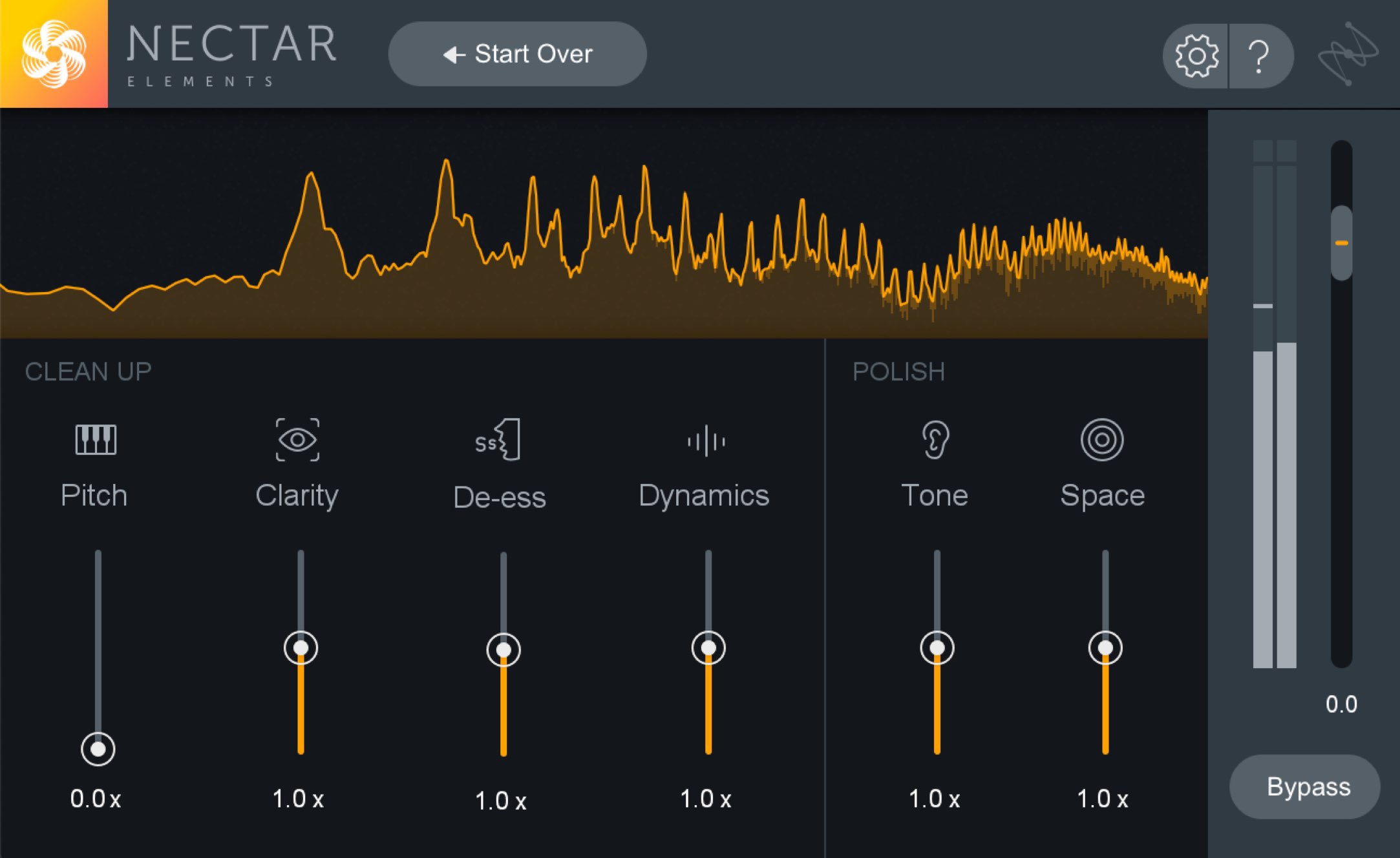Click the De-ess 1.0 x value
1400x858 pixels.
[x=501, y=801]
